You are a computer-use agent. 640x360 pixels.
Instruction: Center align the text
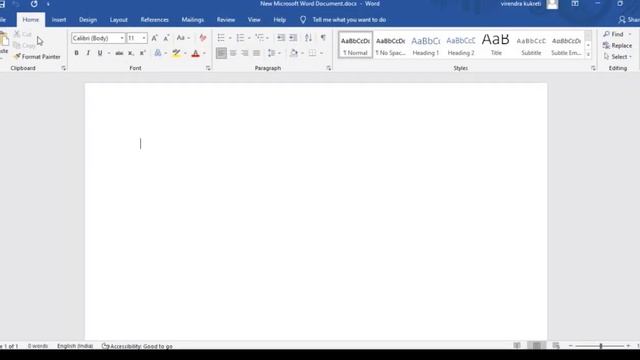233,53
